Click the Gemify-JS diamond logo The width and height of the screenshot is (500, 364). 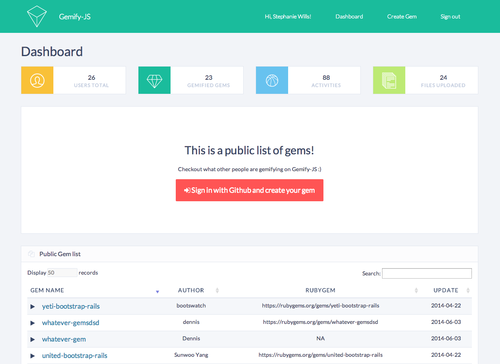click(x=37, y=16)
